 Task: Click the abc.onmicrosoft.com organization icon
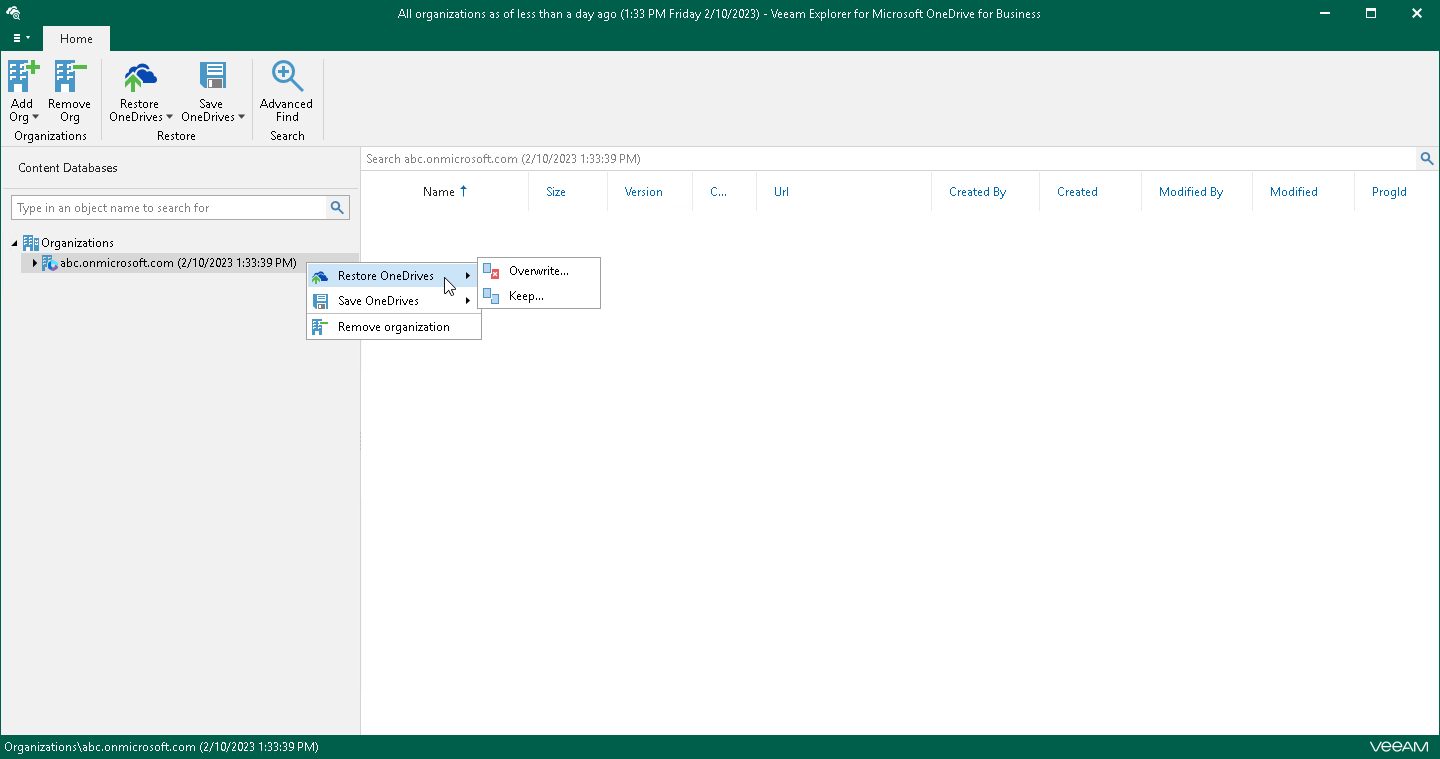click(x=50, y=263)
